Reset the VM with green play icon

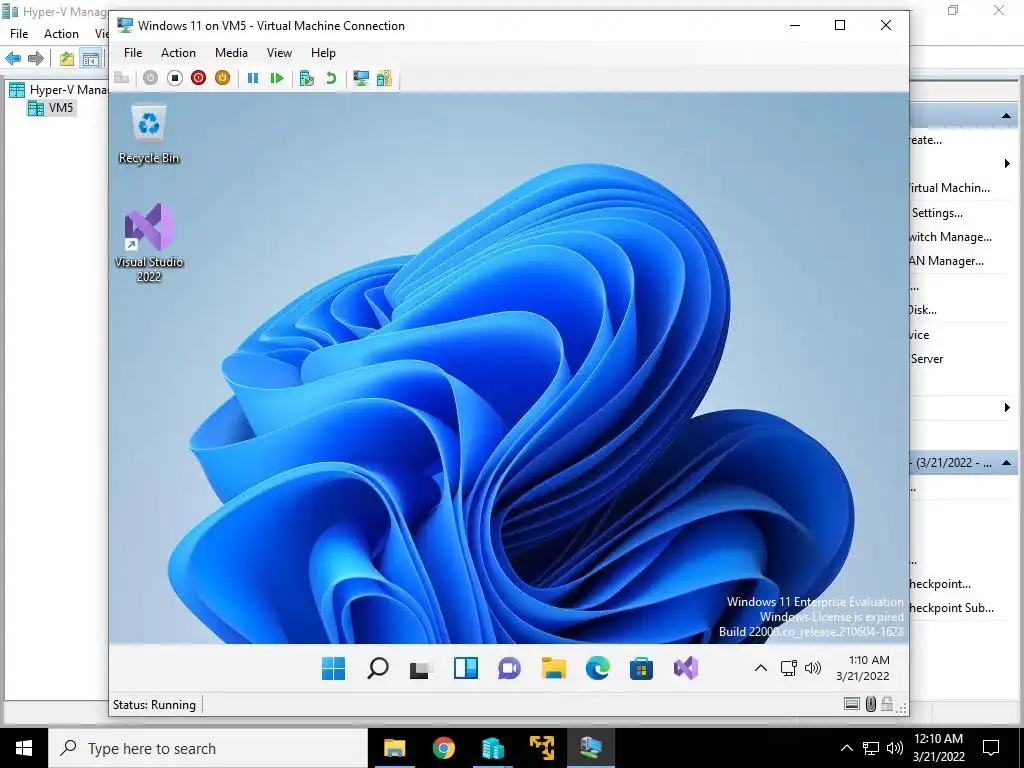click(277, 78)
